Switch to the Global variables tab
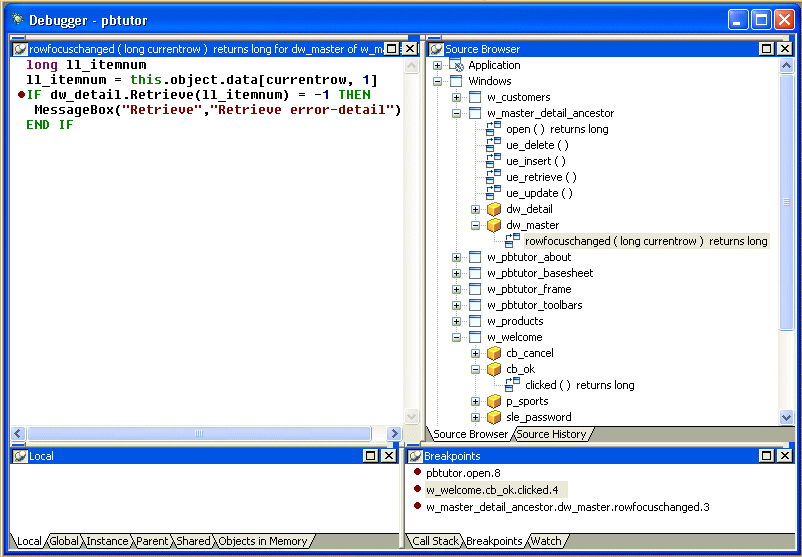802x557 pixels. 64,541
